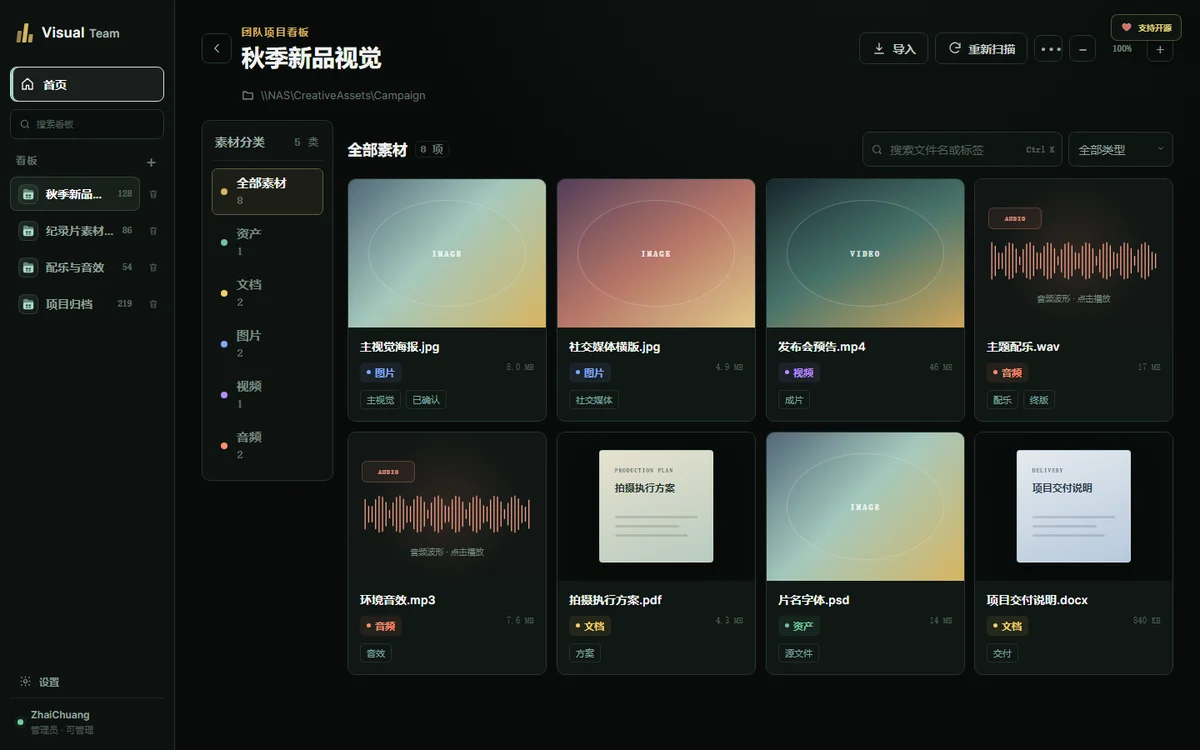Play the 环境音效.mp3 audio waveform
This screenshot has height=750, width=1200.
pyautogui.click(x=447, y=514)
